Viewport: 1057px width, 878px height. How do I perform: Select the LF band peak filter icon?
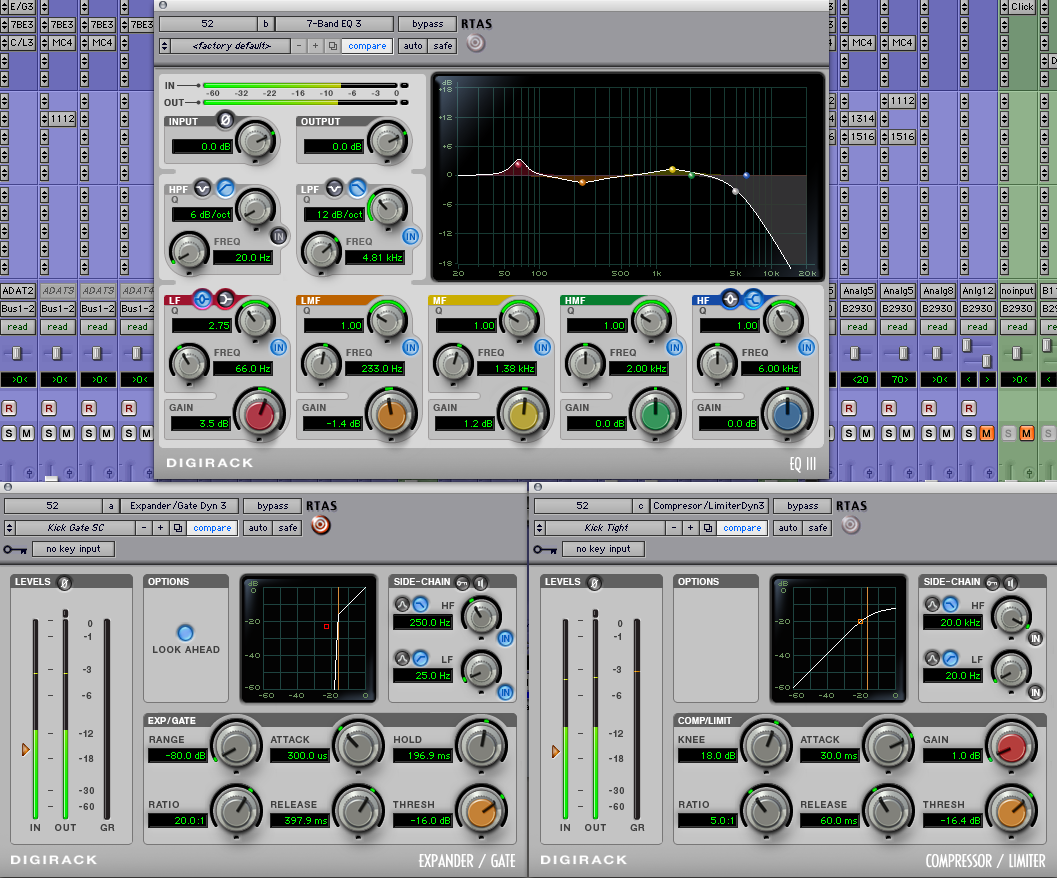tap(202, 299)
